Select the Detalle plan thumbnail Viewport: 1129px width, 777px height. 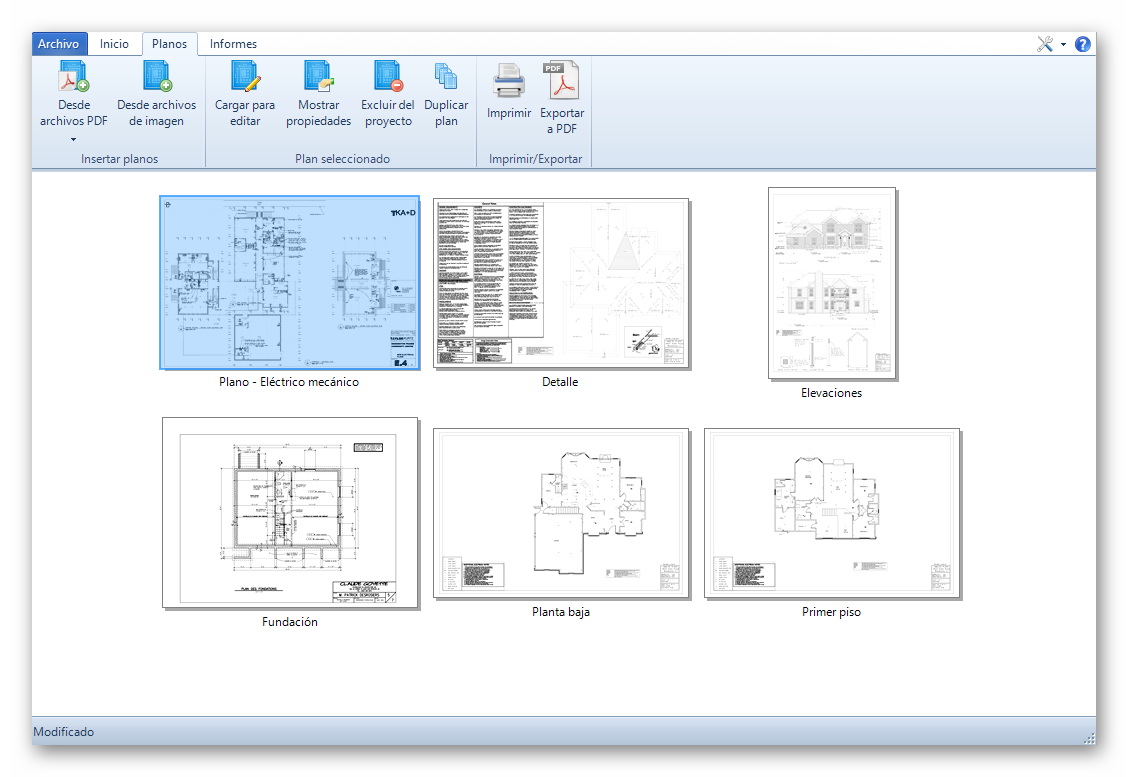tap(561, 284)
